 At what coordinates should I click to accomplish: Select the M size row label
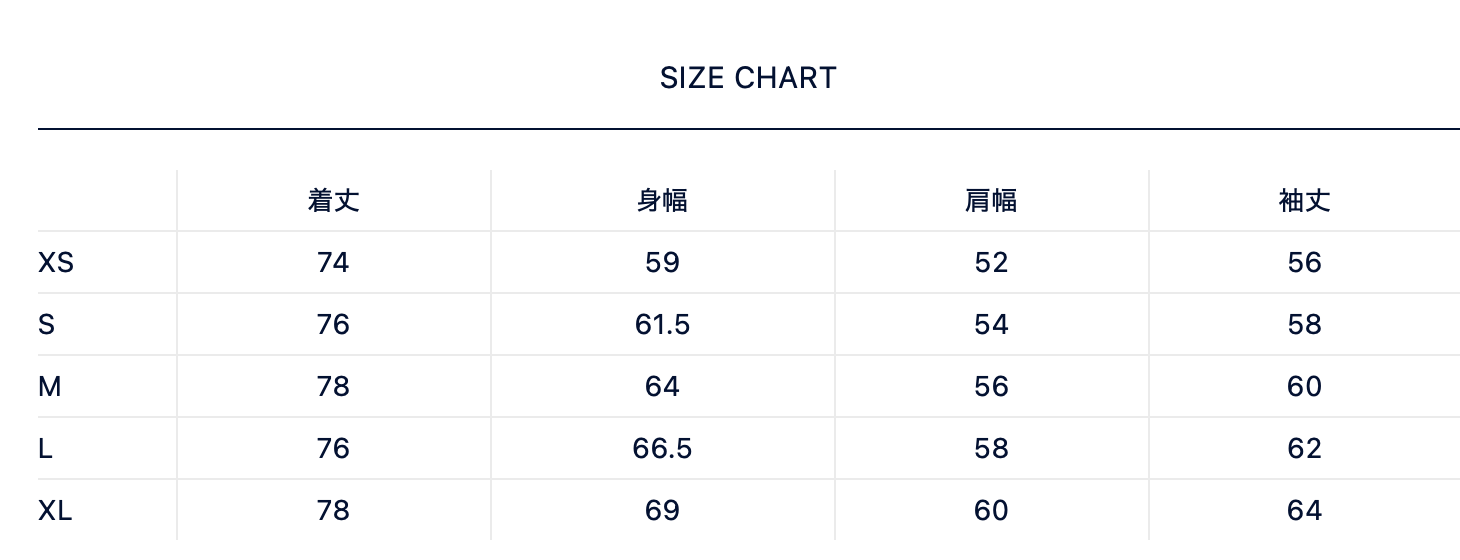tap(49, 387)
